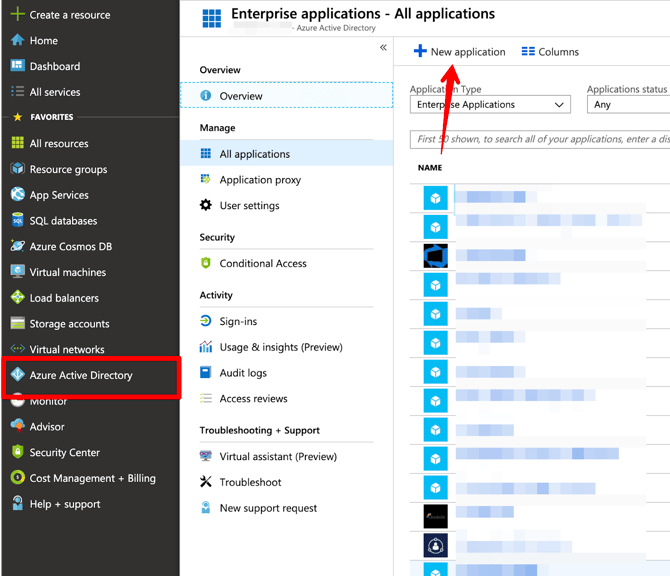This screenshot has height=576, width=670.
Task: Open the Applications status dropdown
Action: (x=628, y=105)
